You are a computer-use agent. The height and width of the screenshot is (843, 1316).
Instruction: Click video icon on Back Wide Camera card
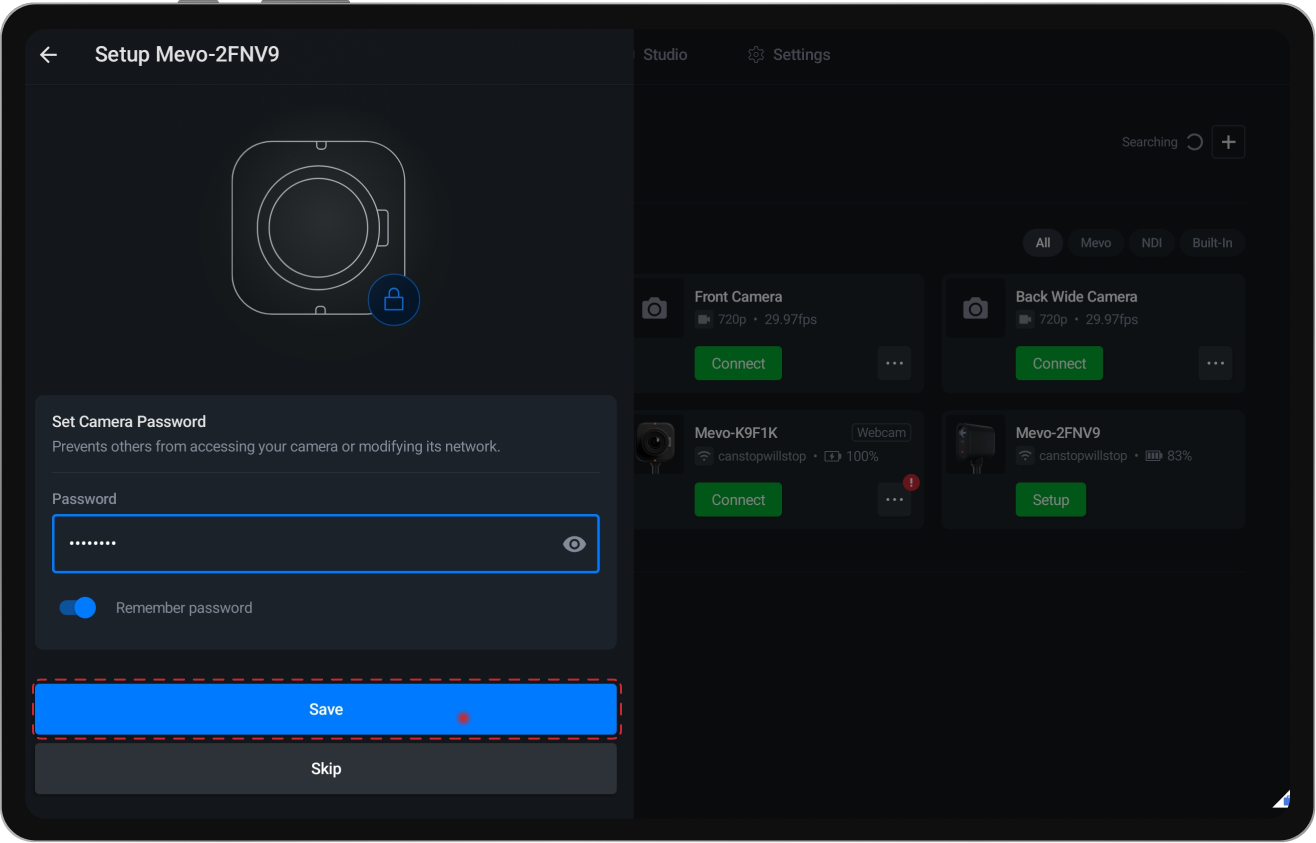[x=1025, y=320]
